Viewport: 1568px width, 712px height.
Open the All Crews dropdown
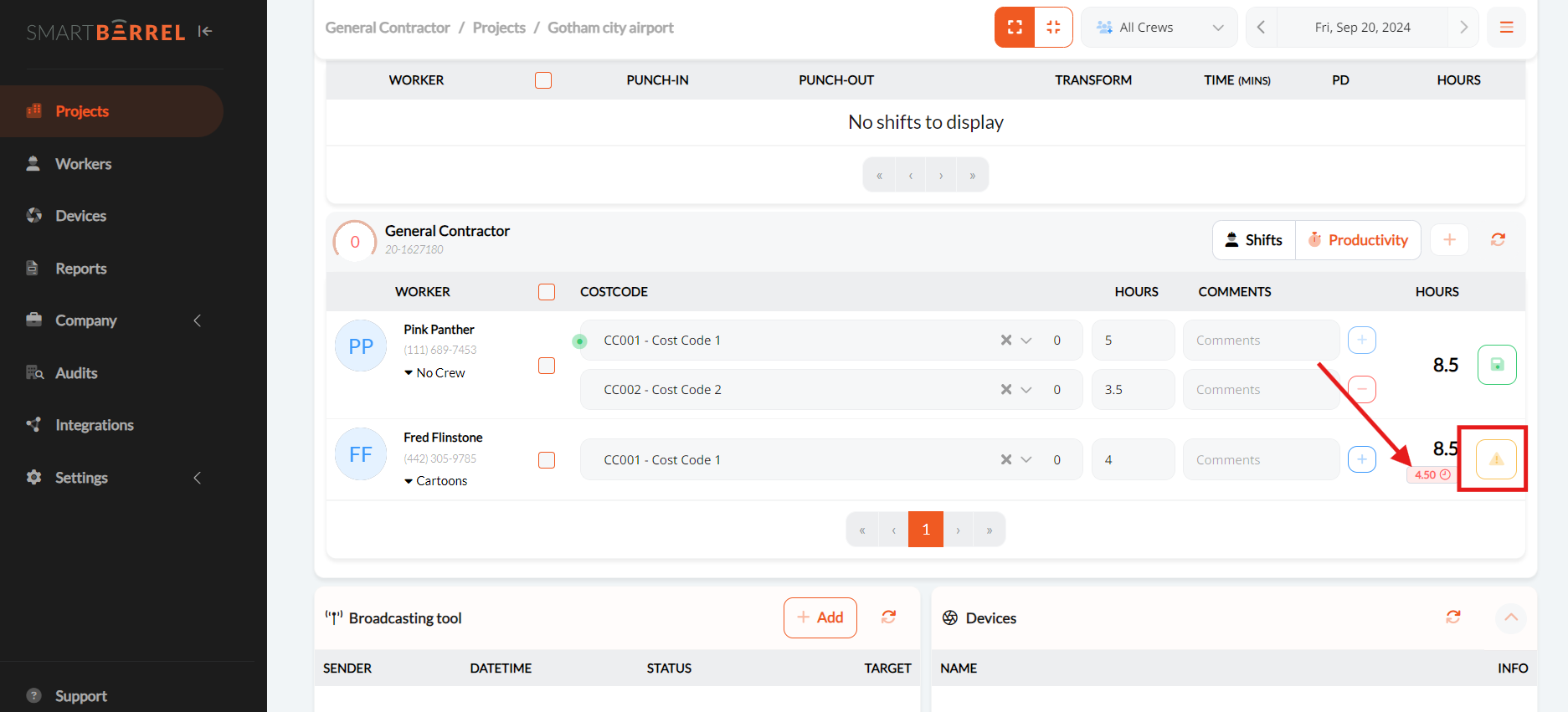click(x=1159, y=28)
